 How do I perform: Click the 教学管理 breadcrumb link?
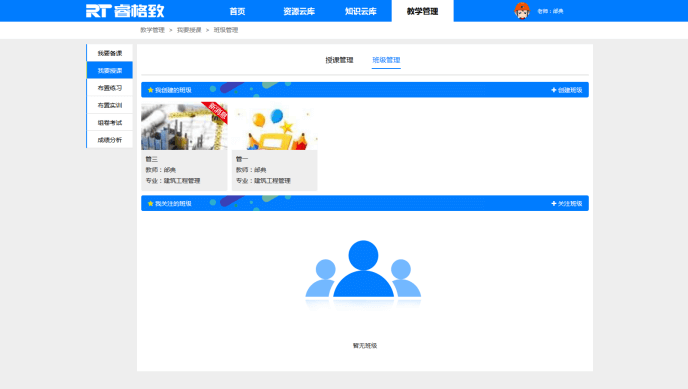click(x=152, y=30)
